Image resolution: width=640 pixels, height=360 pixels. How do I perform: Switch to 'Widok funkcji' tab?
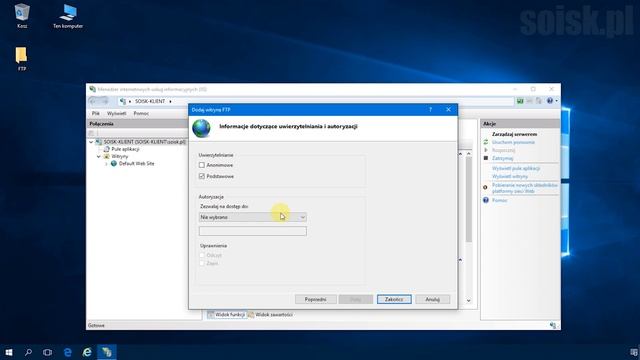(226, 315)
